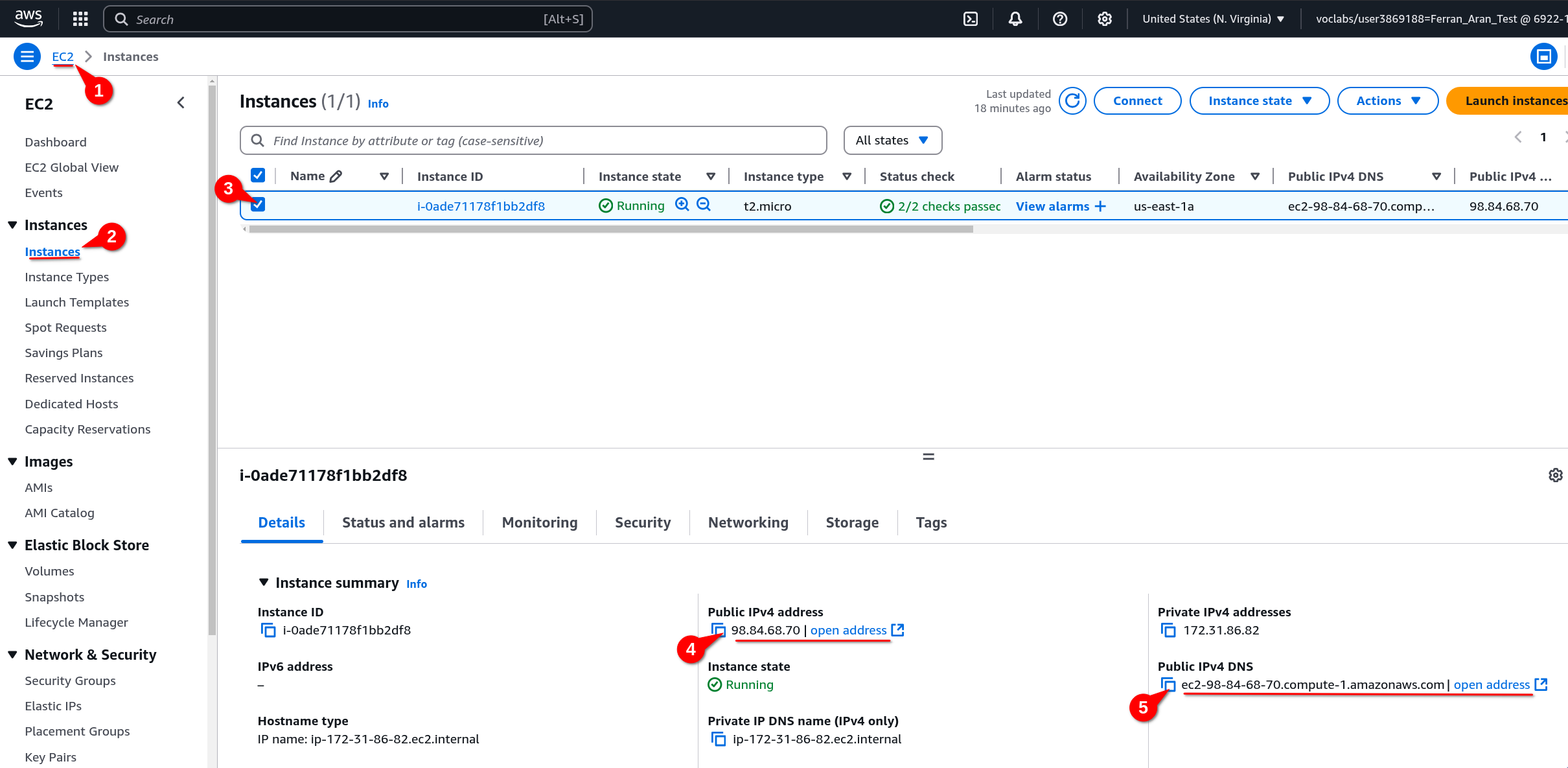The image size is (1568, 768).
Task: Open the All states filter dropdown
Action: 892,140
